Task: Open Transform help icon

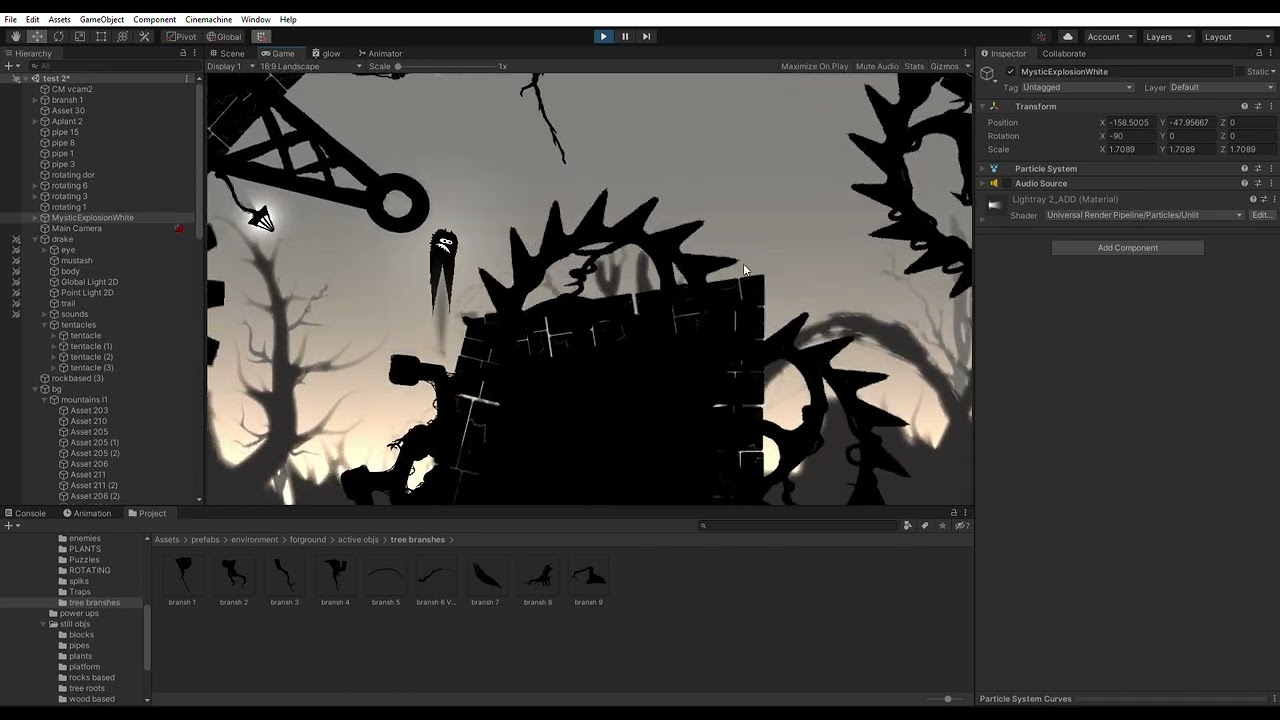Action: (1244, 106)
